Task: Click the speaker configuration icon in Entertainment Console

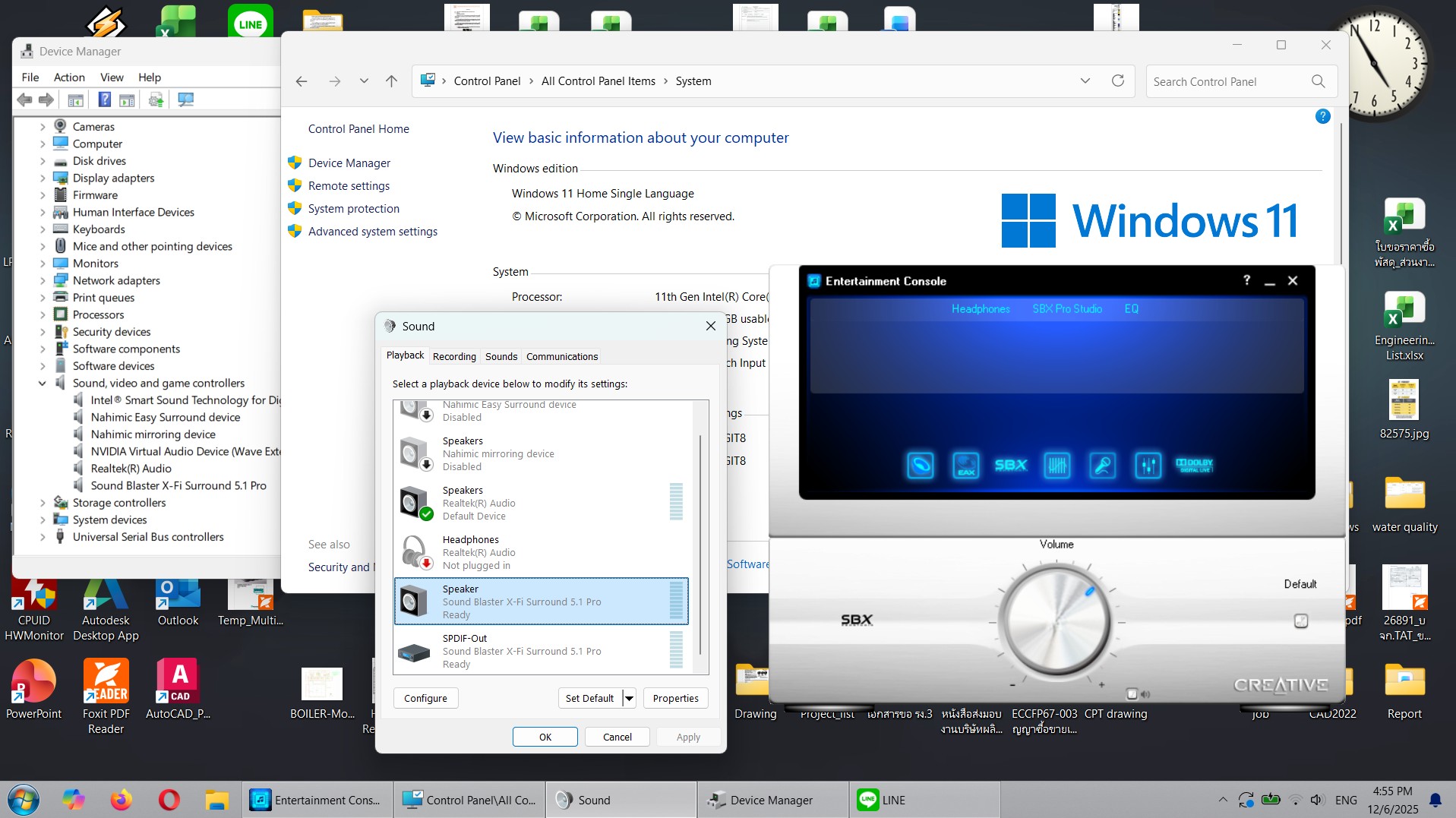Action: click(x=920, y=465)
